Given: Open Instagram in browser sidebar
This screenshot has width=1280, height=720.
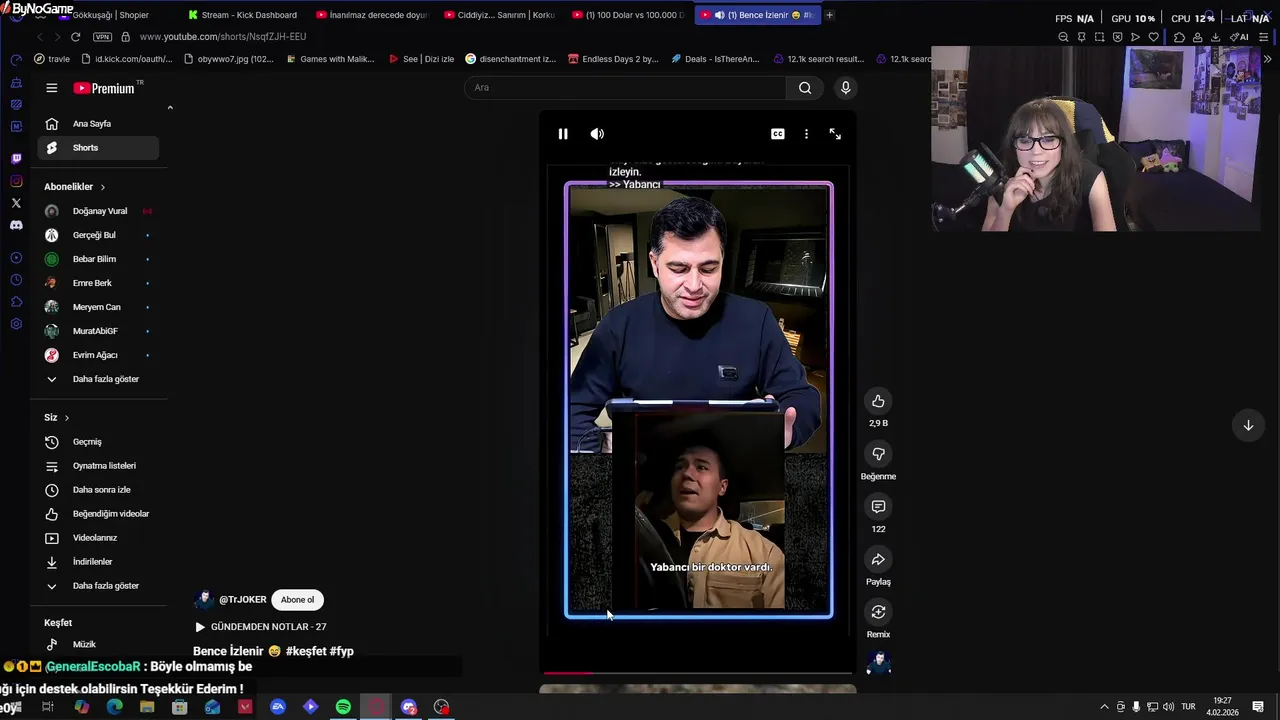Looking at the screenshot, I should 16,181.
